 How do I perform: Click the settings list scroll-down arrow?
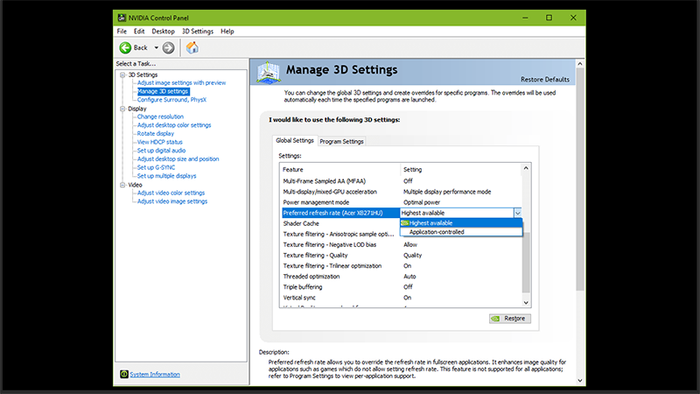[x=526, y=303]
